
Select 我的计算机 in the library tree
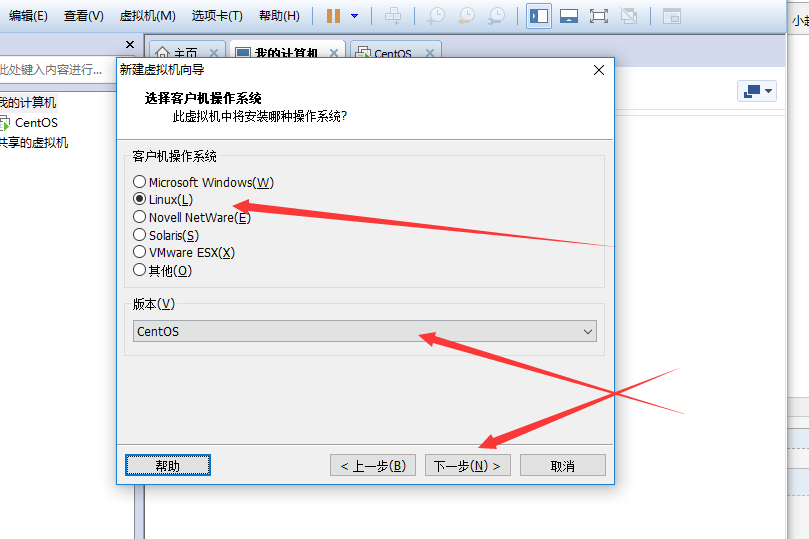click(28, 102)
